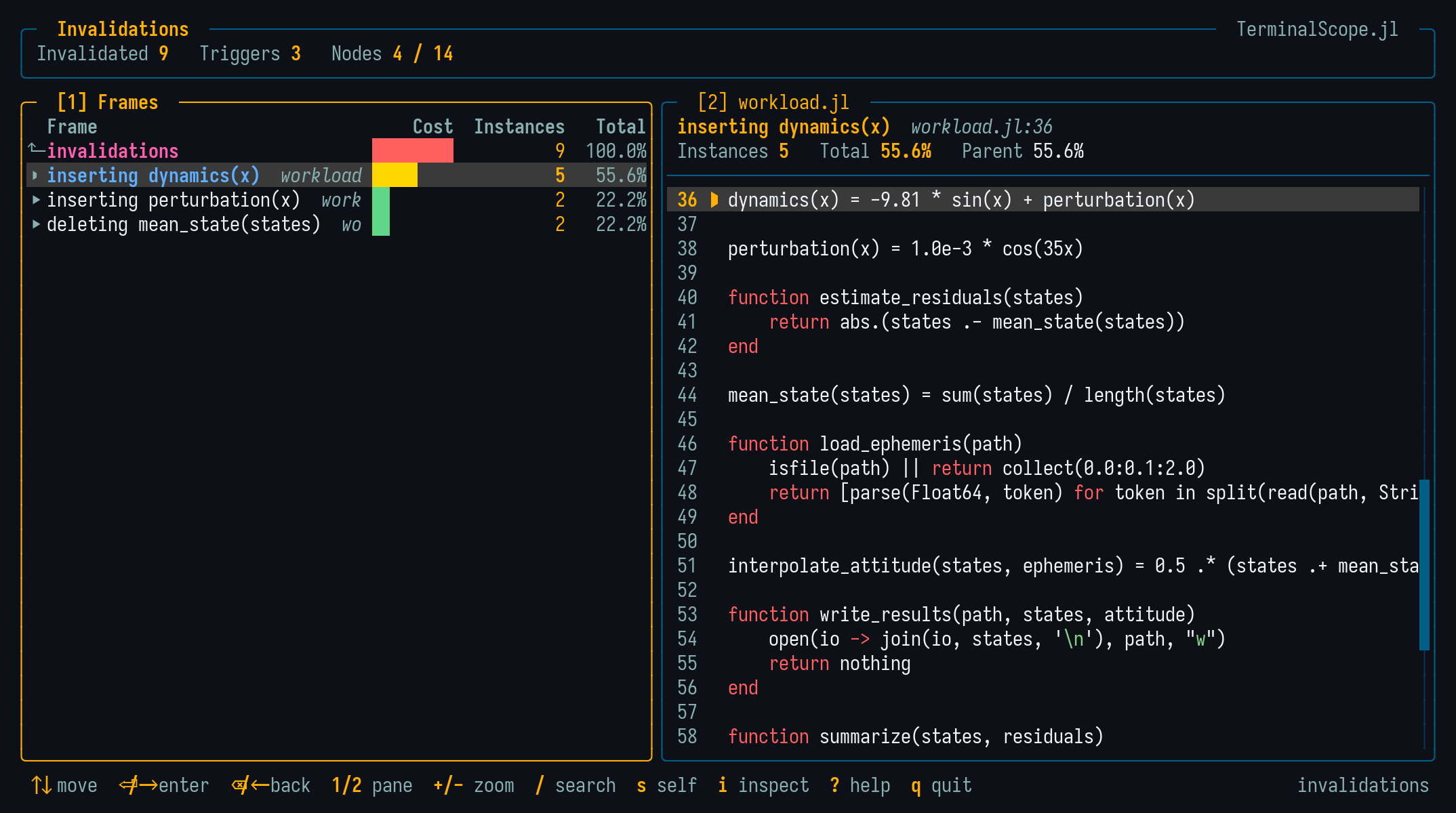Click line 40 function estimate_residuals
The height and width of the screenshot is (813, 1456).
point(906,297)
